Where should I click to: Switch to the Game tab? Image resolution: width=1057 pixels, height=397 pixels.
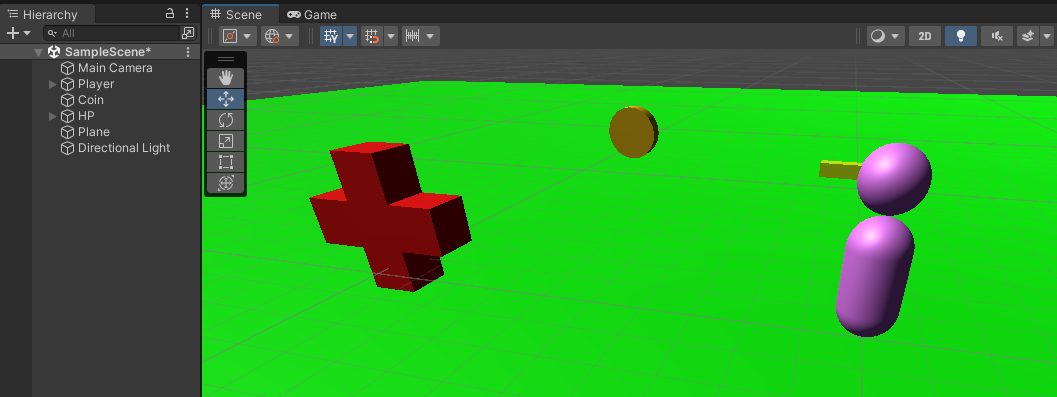pos(311,15)
